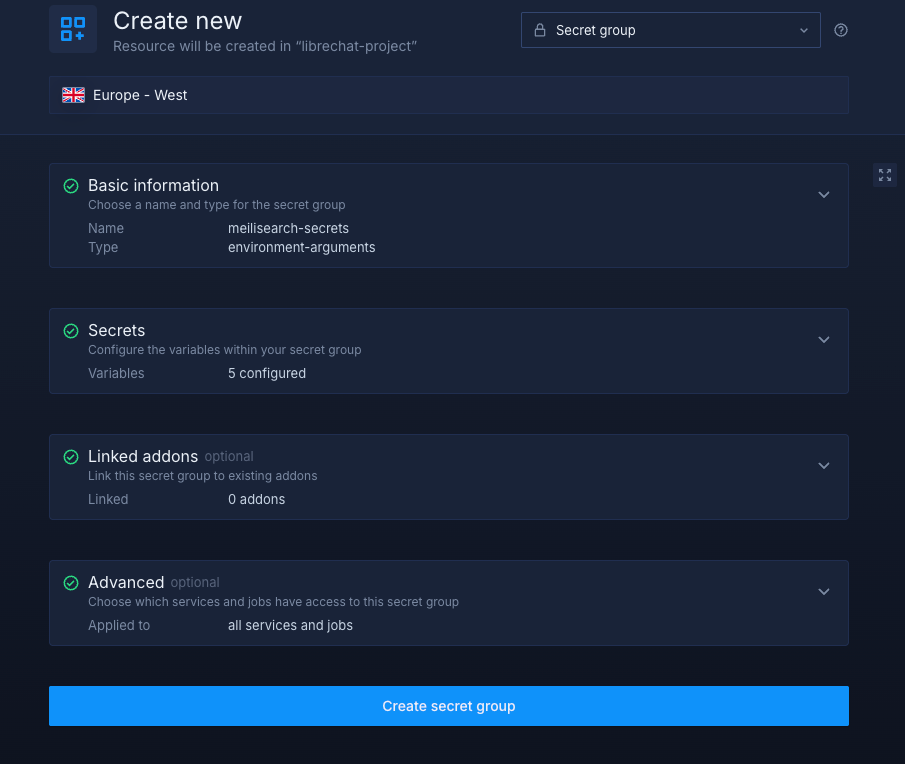This screenshot has height=764, width=905.
Task: Expand the Advanced section chevron
Action: [824, 592]
